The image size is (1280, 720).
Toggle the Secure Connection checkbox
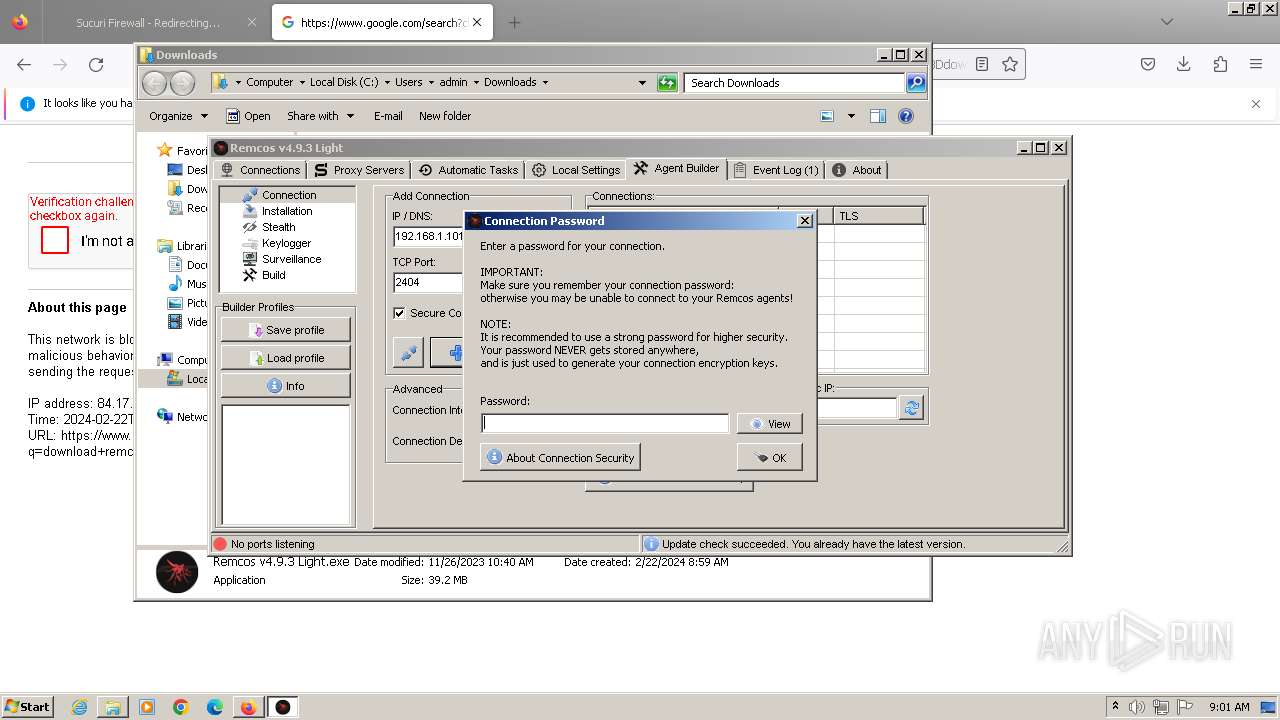399,313
